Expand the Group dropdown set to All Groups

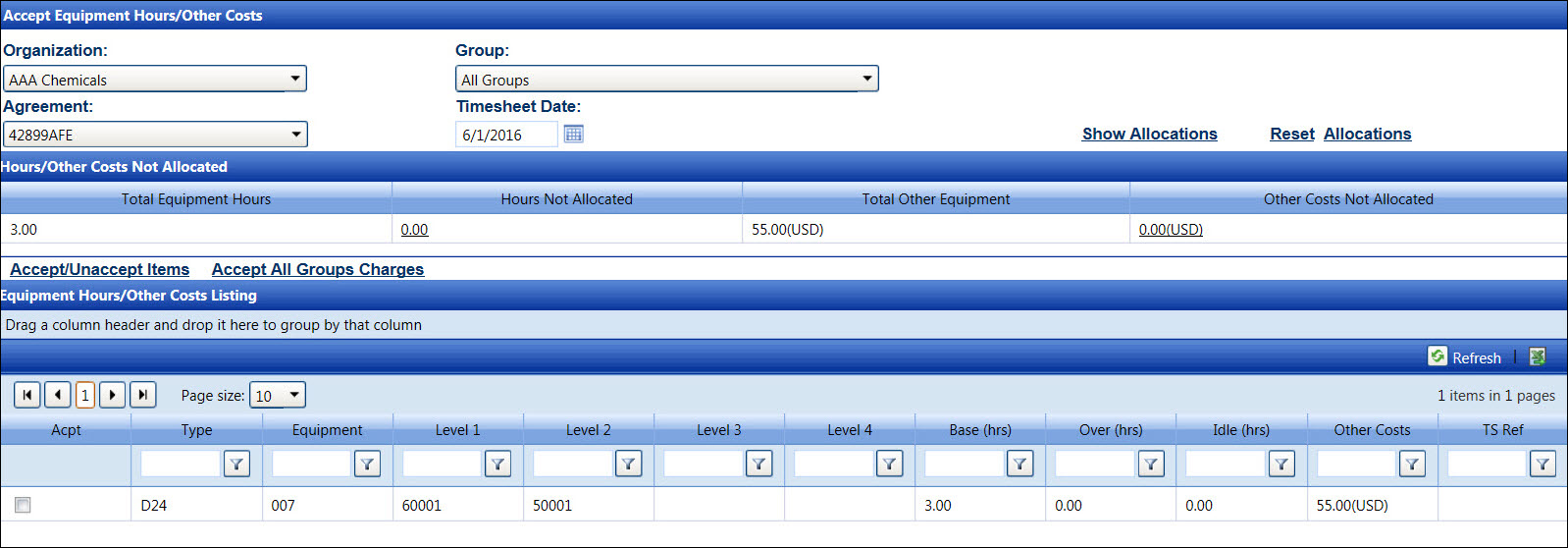coord(866,79)
